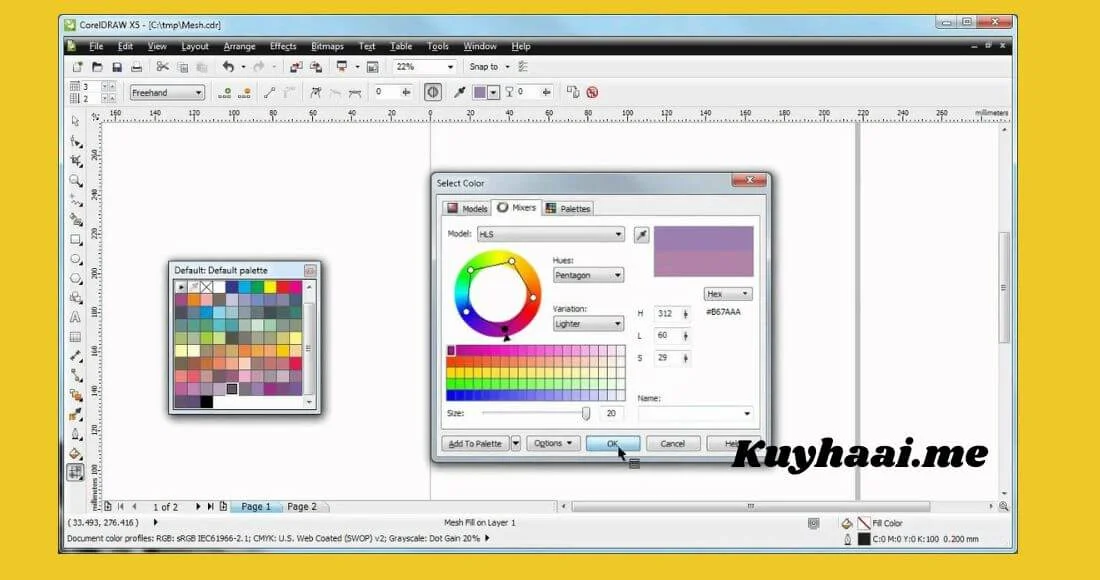Screen dimensions: 1100x580
Task: Select the Crop tool
Action: click(x=76, y=161)
